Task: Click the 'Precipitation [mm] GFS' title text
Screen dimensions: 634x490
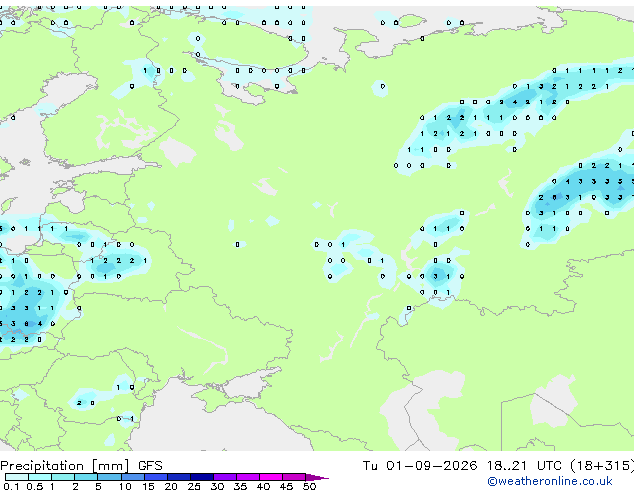Action: (81, 466)
